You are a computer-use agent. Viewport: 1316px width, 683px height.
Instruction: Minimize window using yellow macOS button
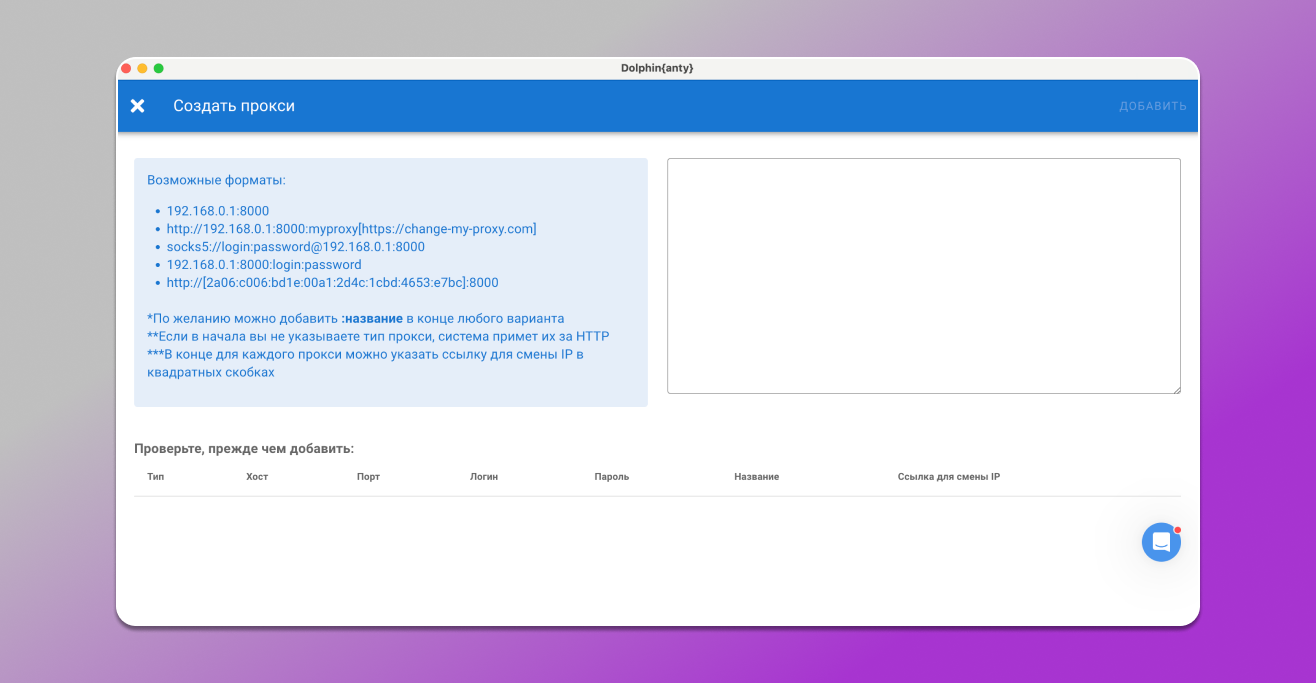pyautogui.click(x=142, y=68)
